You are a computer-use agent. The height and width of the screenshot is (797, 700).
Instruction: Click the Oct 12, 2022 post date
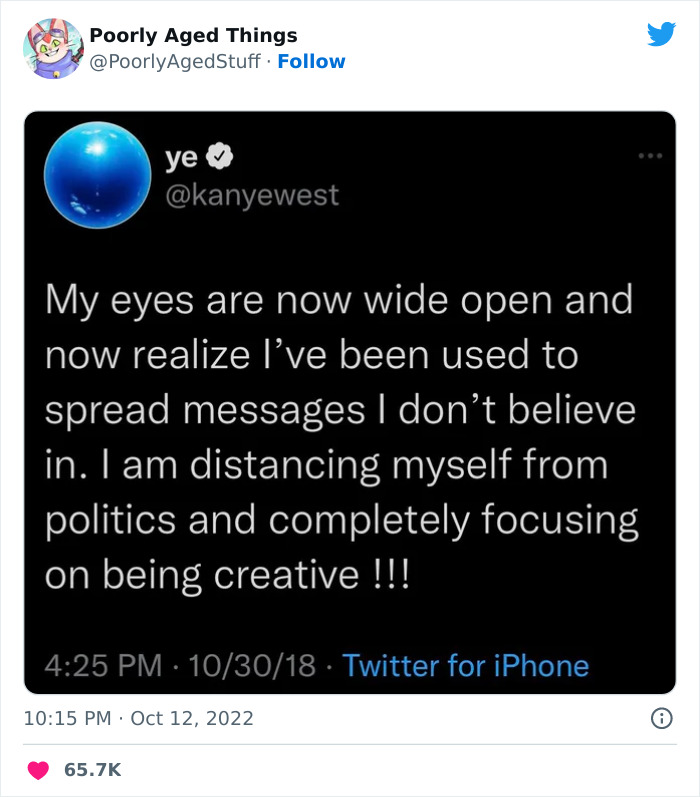[x=192, y=718]
